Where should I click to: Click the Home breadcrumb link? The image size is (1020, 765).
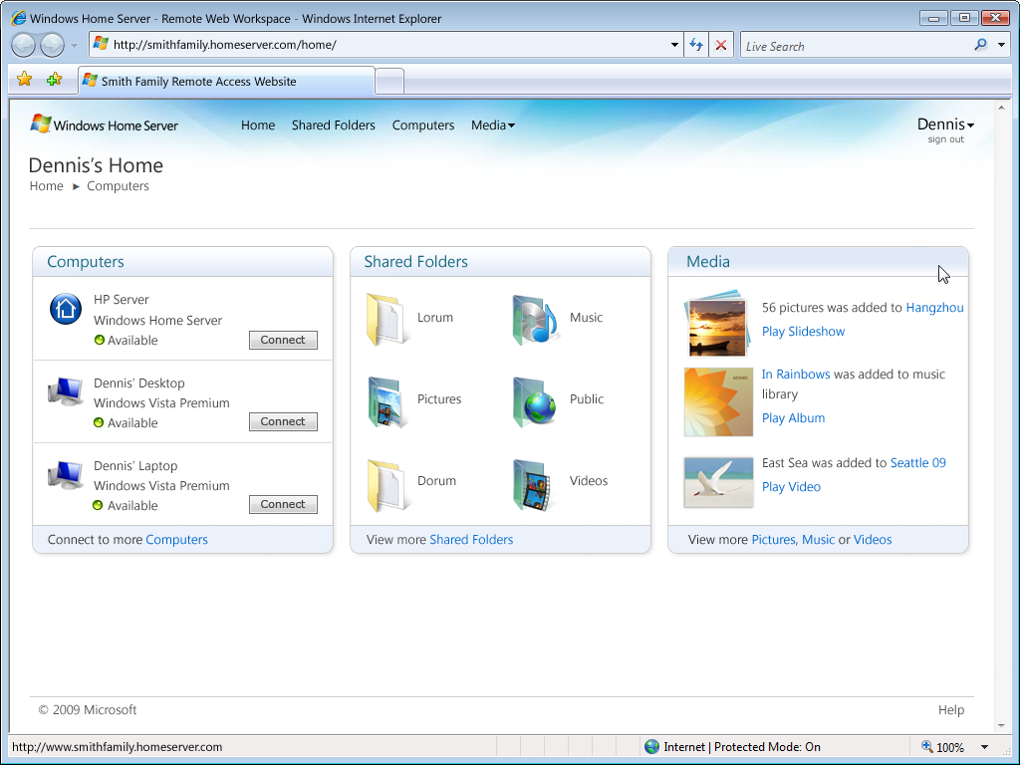point(46,186)
